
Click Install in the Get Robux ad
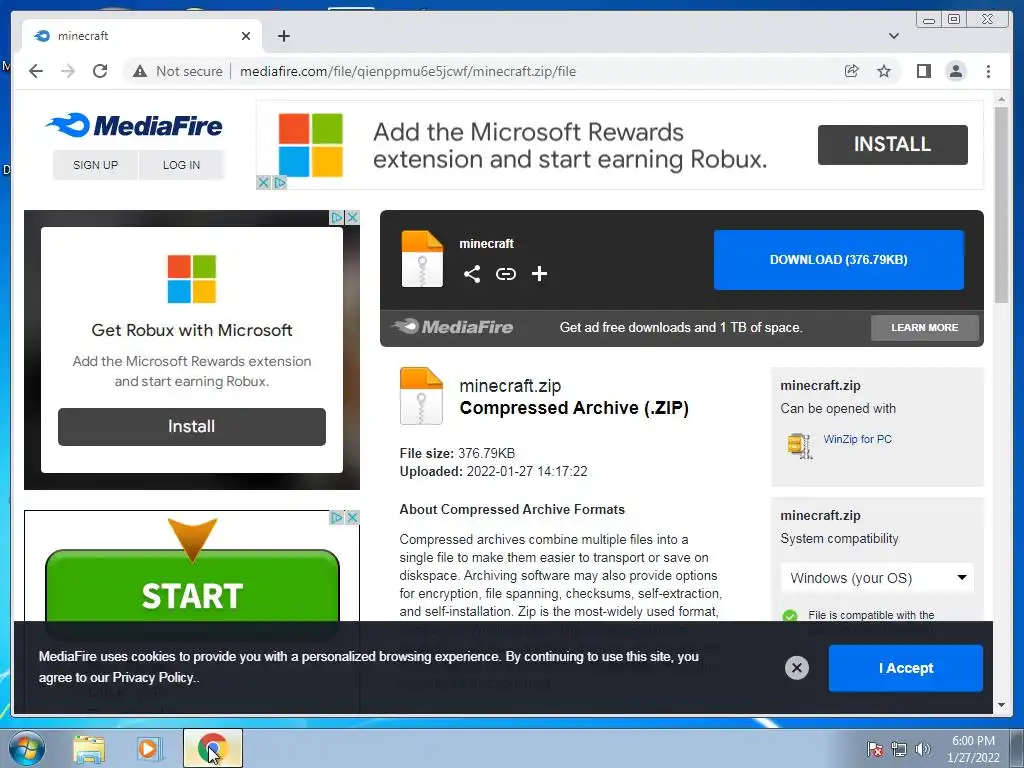click(x=191, y=426)
